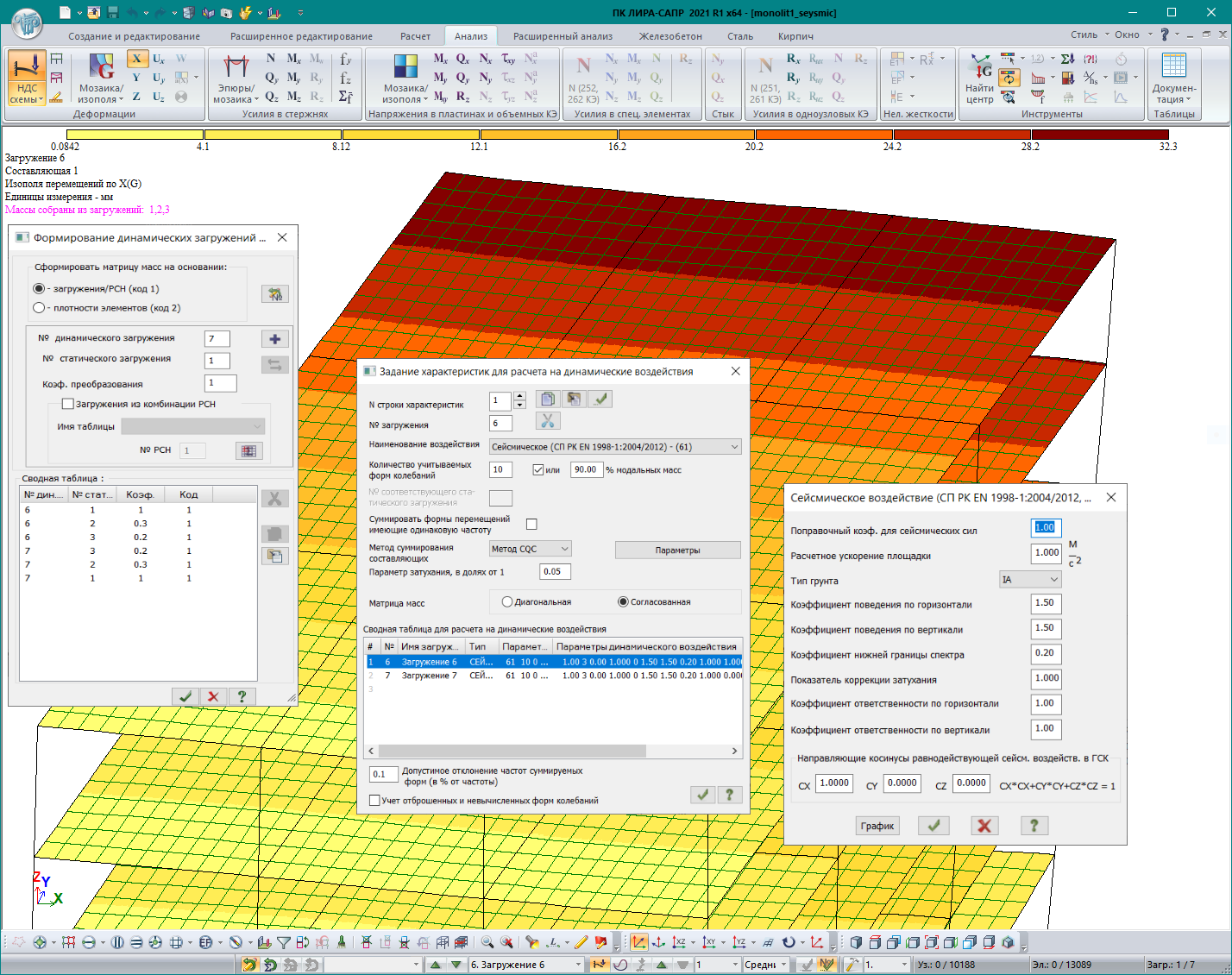Click the red X cancel icon in seismic dialog
This screenshot has height=975, width=1232.
click(984, 826)
